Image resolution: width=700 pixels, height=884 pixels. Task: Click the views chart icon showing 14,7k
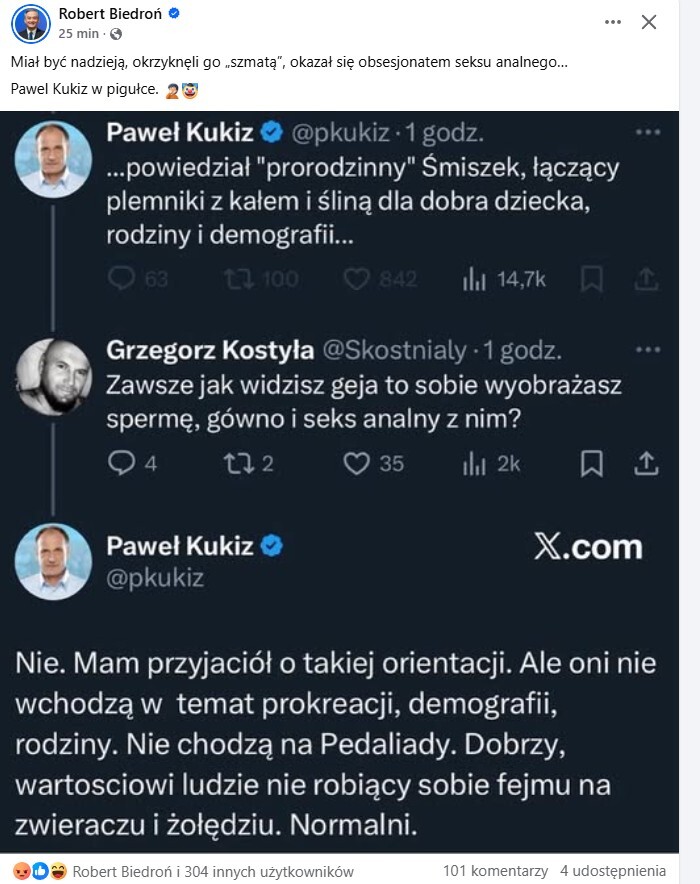473,279
